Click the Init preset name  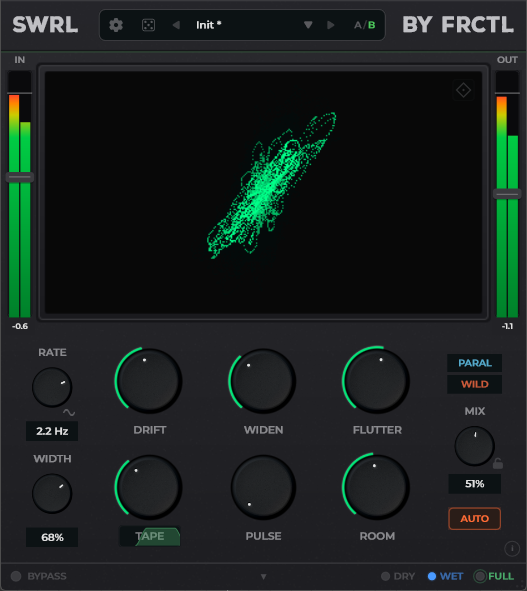(x=208, y=25)
